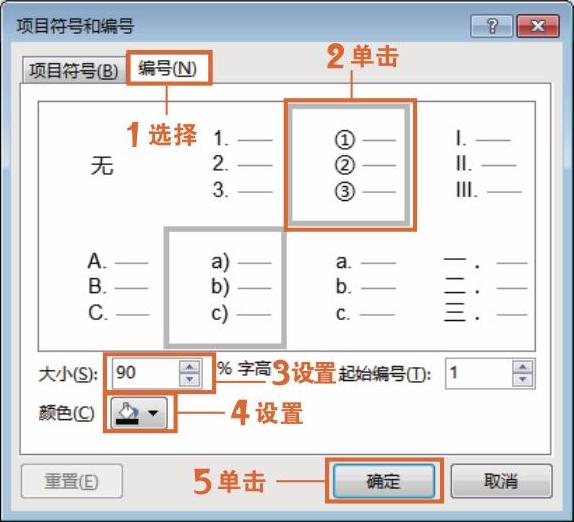574x522 pixels.
Task: Decrease the 起始编号 start number with down arrow
Action: [523, 379]
